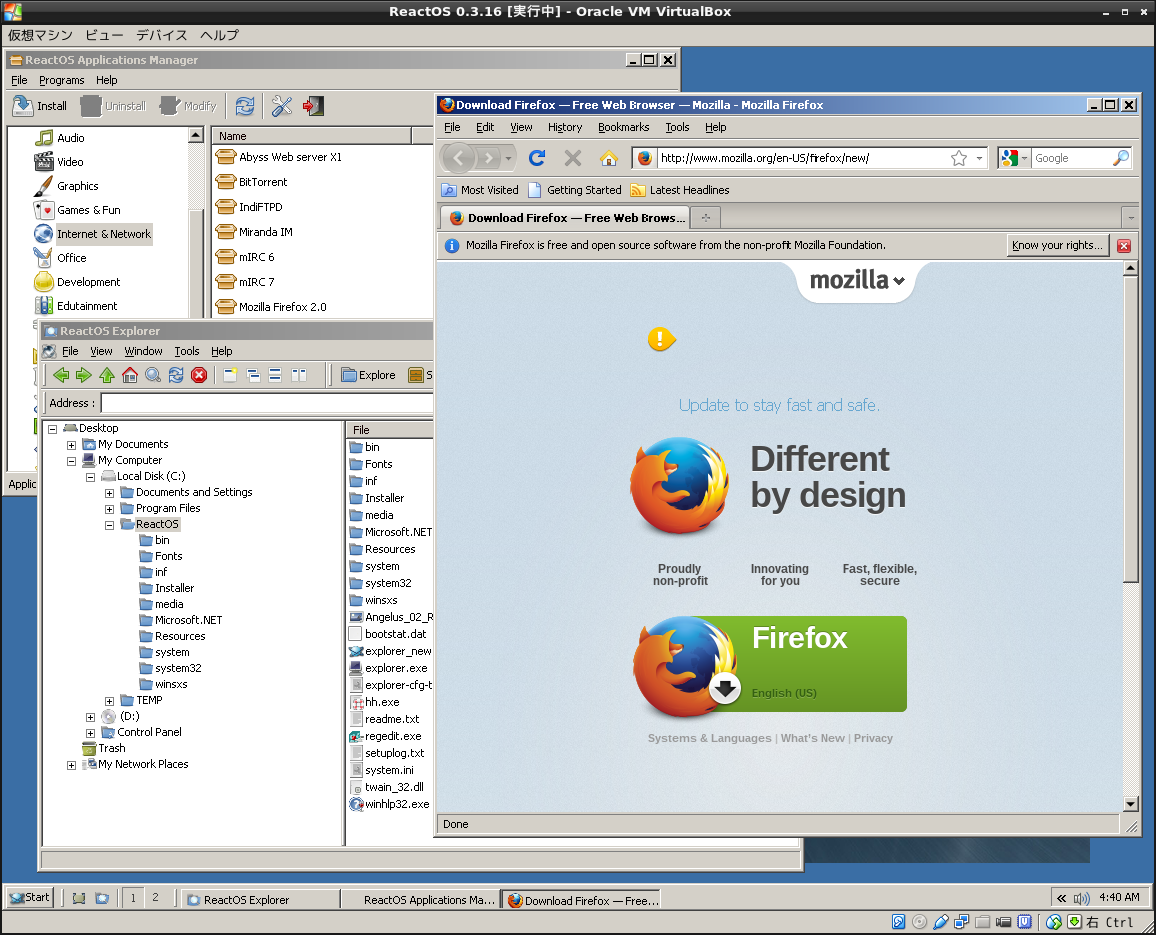Open Firefox Tools menu
Image resolution: width=1156 pixels, height=935 pixels.
click(677, 128)
